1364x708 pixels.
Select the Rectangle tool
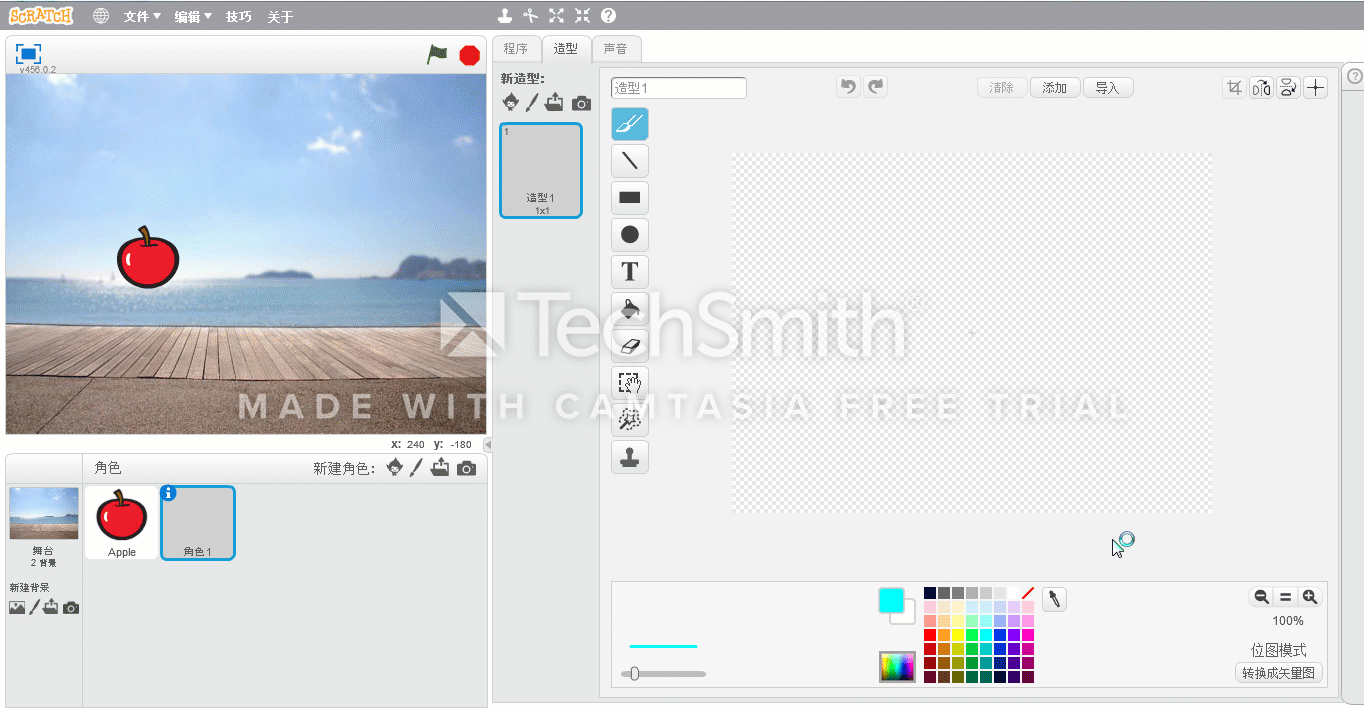click(630, 198)
